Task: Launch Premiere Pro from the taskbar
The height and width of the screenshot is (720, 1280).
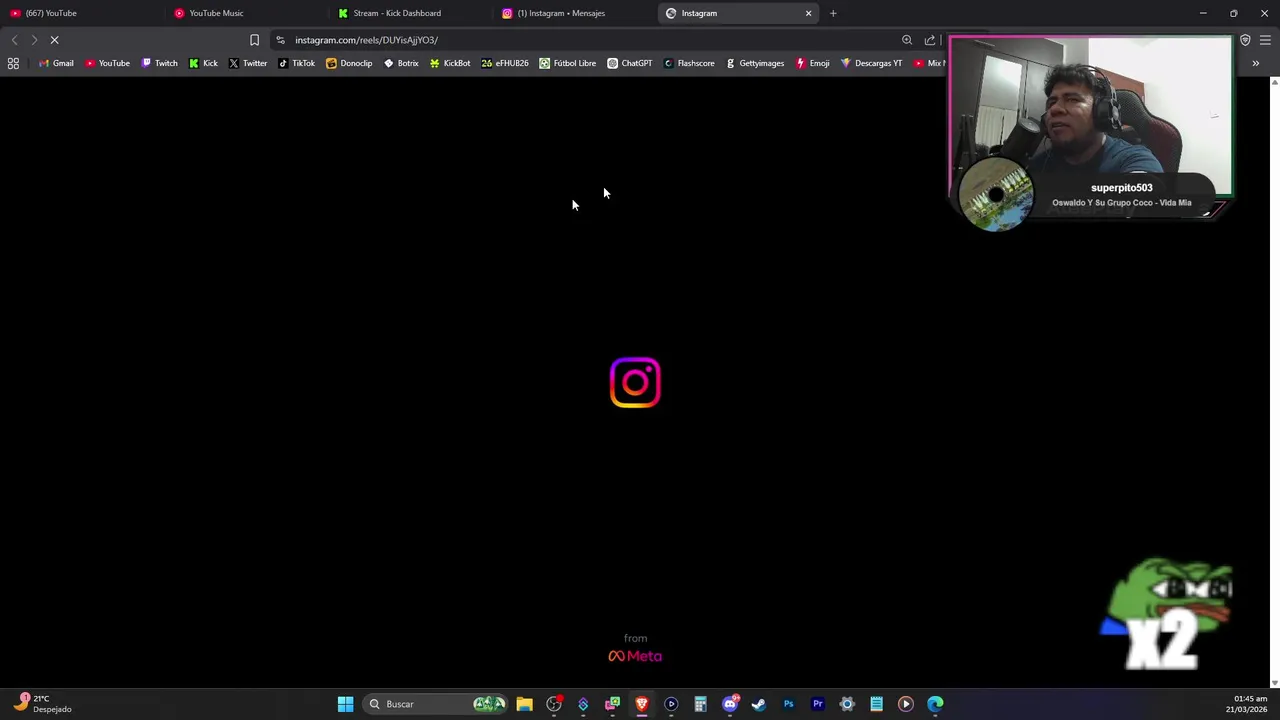Action: pos(817,704)
